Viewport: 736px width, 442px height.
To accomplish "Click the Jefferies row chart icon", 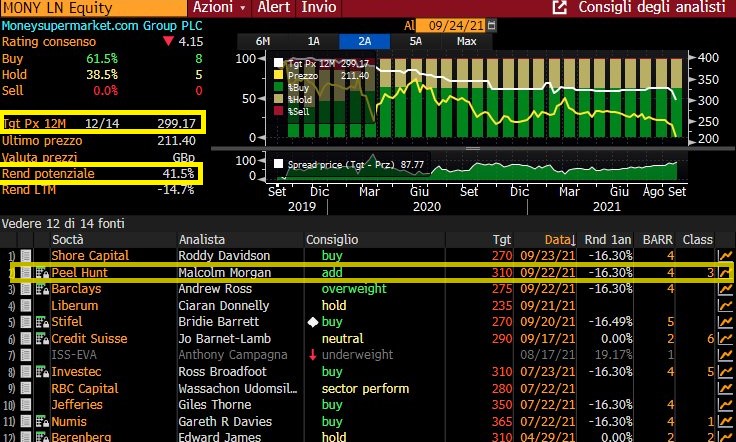I will click(725, 405).
